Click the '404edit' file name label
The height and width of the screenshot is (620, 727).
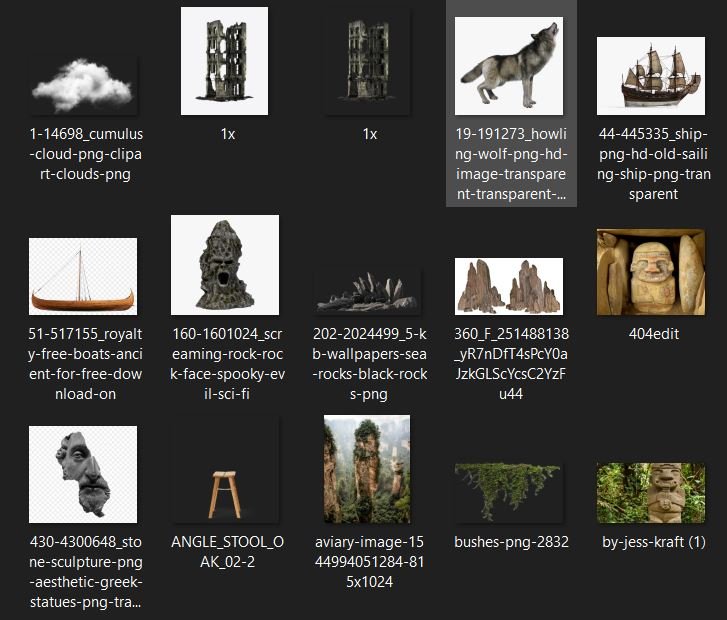[654, 334]
